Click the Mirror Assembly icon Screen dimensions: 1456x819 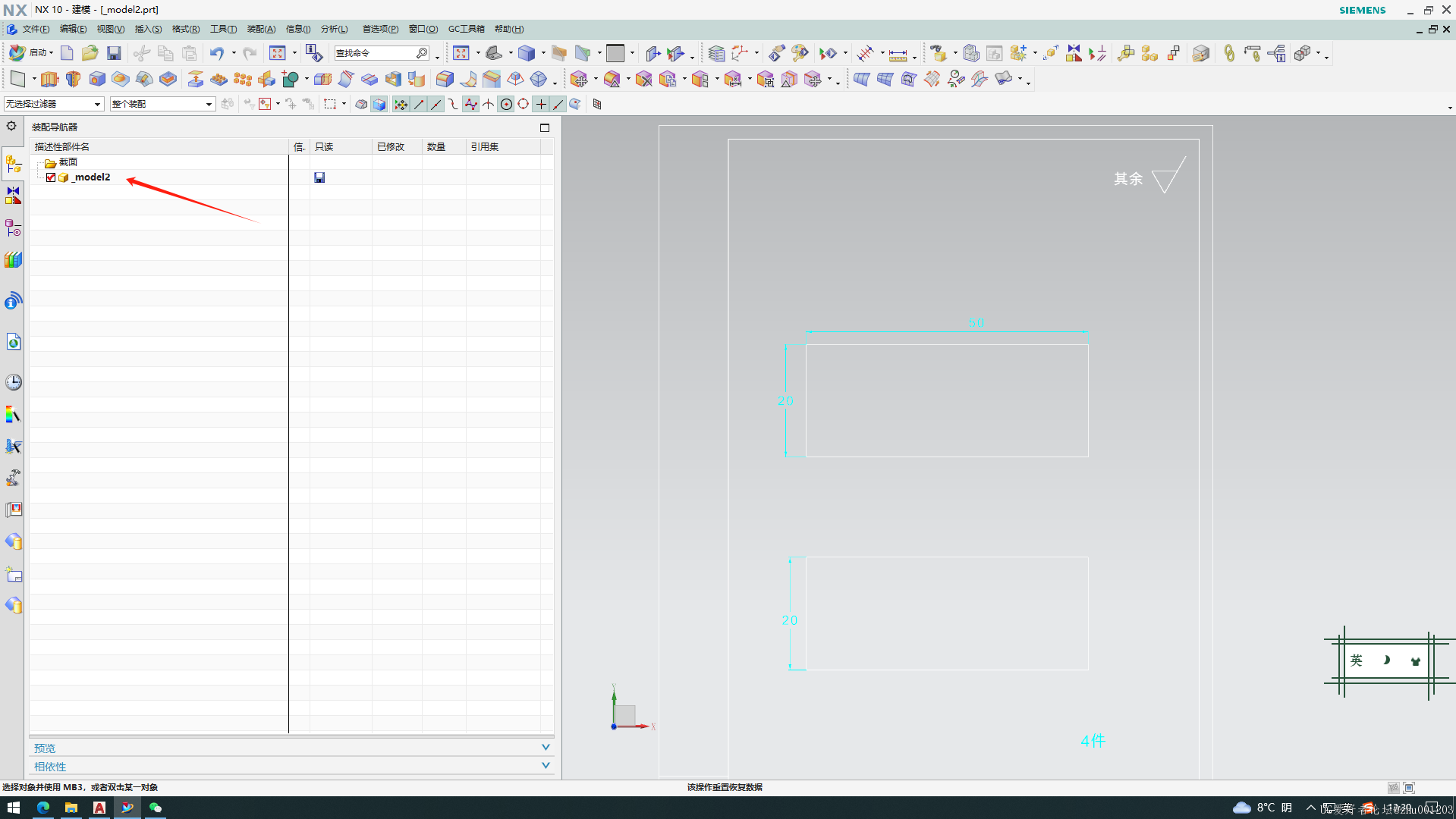click(x=1074, y=53)
